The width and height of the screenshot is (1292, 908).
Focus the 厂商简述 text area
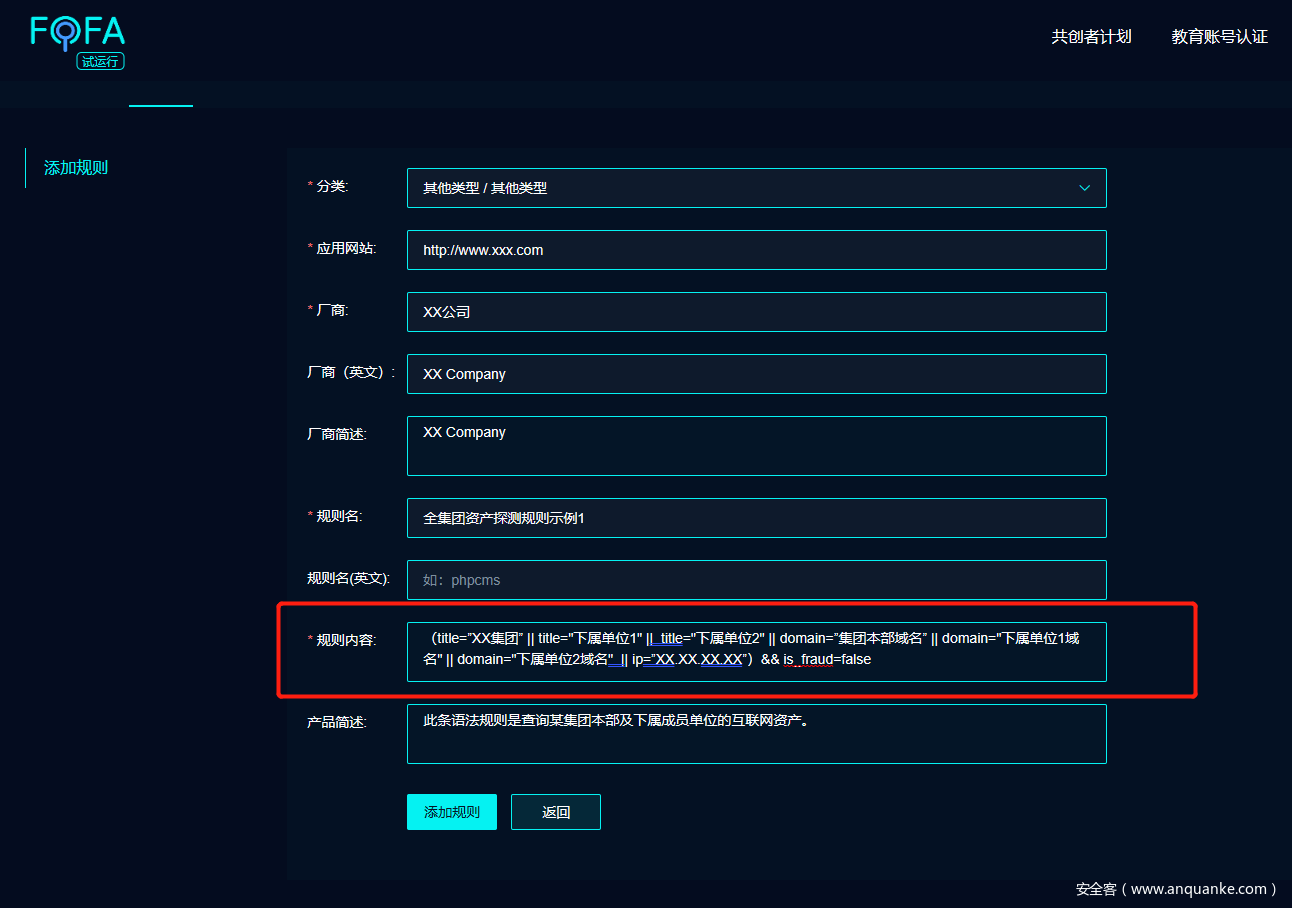pos(756,446)
